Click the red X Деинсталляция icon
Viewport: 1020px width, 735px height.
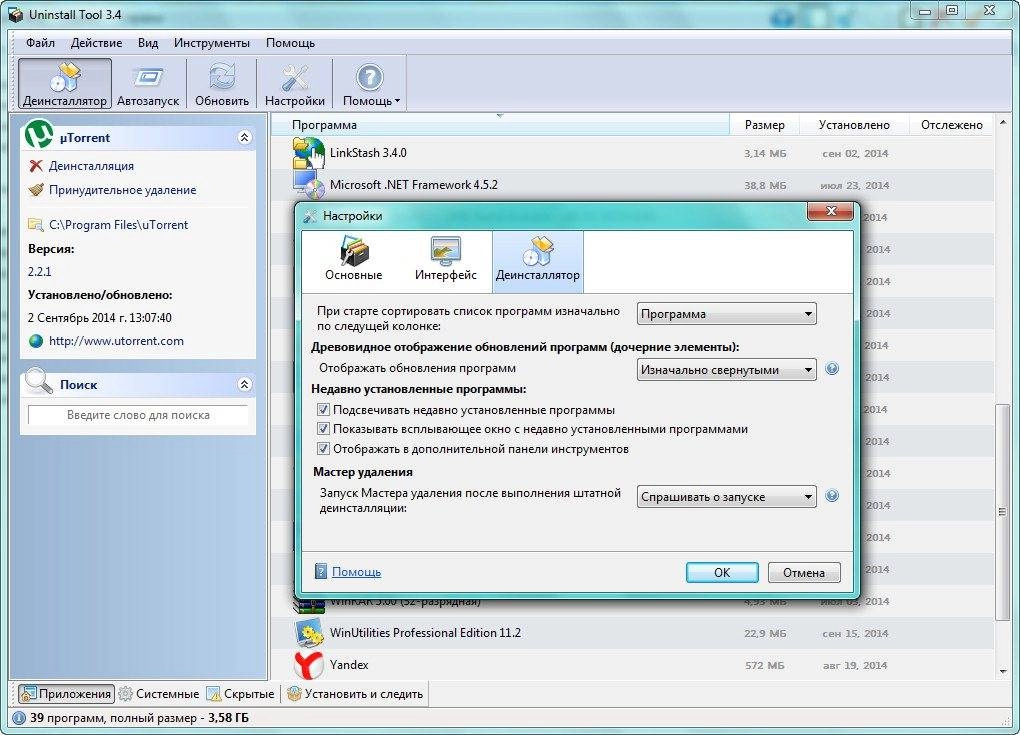(x=36, y=166)
